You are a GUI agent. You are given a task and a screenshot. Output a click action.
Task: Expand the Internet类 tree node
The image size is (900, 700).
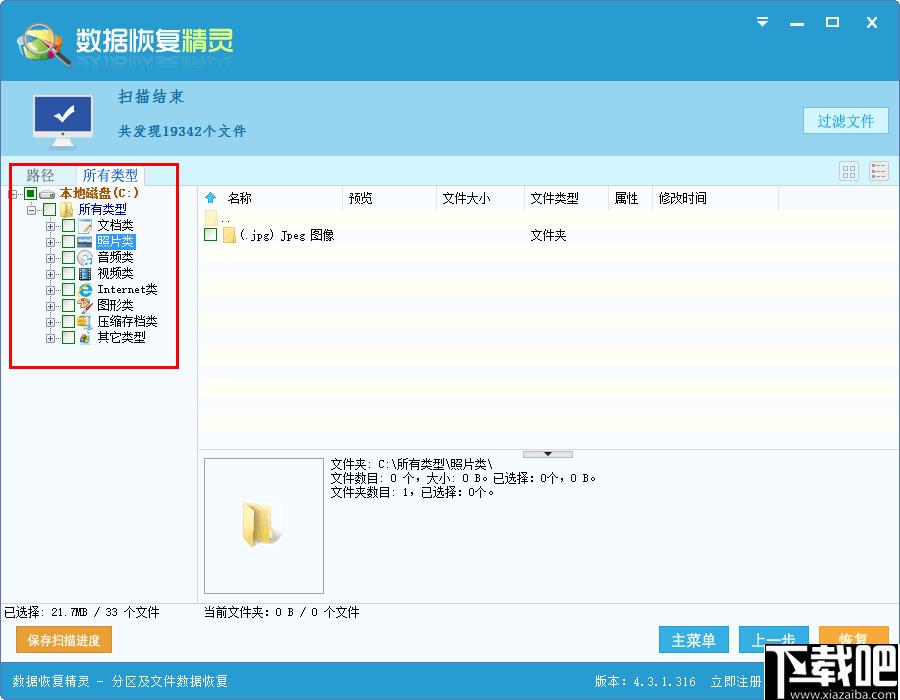click(x=51, y=290)
